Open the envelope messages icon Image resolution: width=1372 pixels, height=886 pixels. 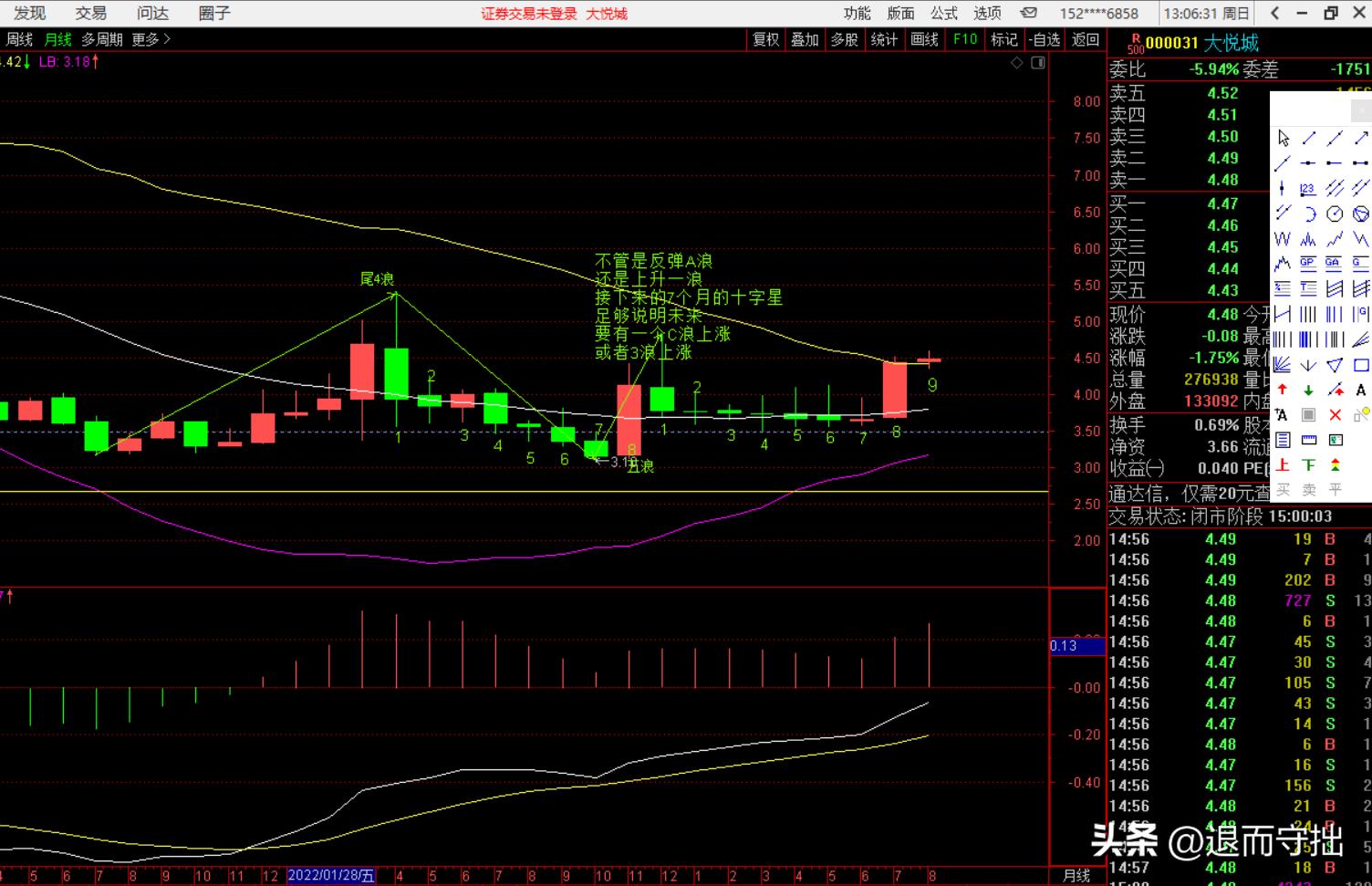[x=1029, y=14]
